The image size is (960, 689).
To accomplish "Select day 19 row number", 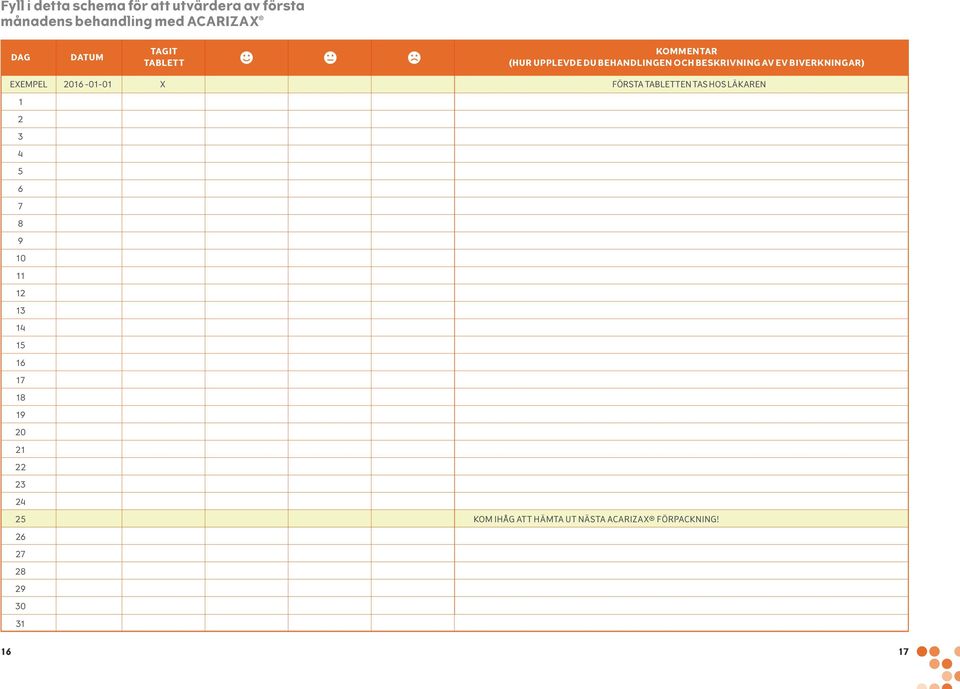I will [21, 415].
